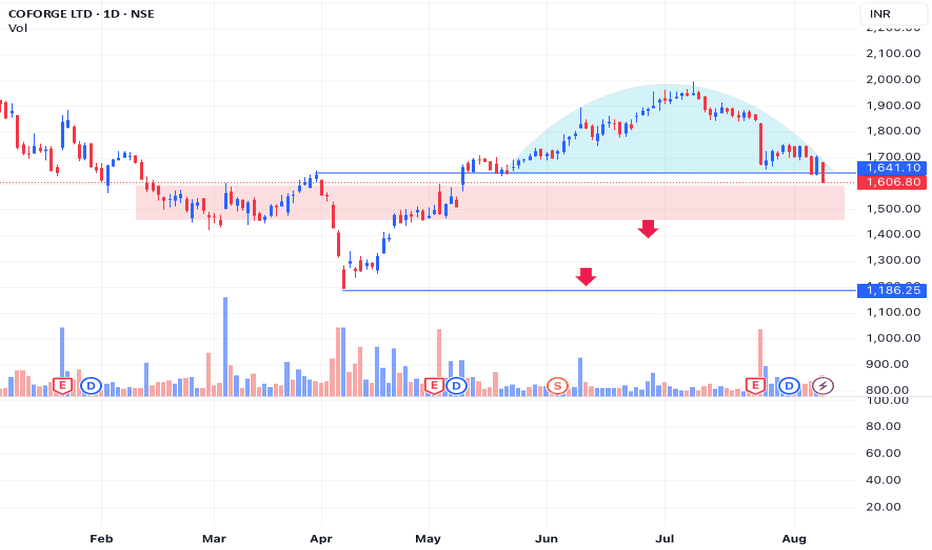Open the INR currency selector
The image size is (932, 550).
pos(893,14)
